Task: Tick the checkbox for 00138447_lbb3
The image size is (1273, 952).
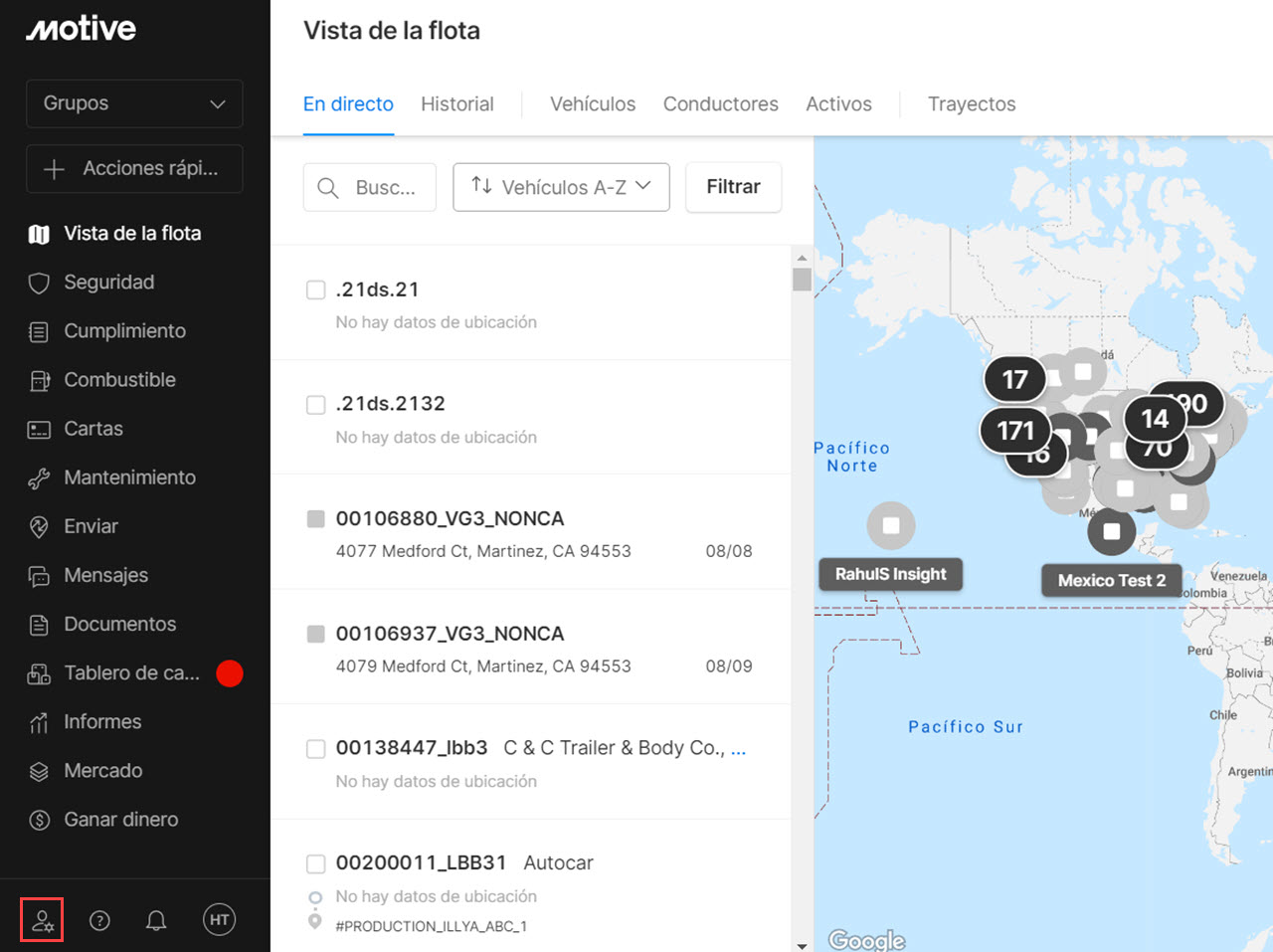Action: (315, 748)
